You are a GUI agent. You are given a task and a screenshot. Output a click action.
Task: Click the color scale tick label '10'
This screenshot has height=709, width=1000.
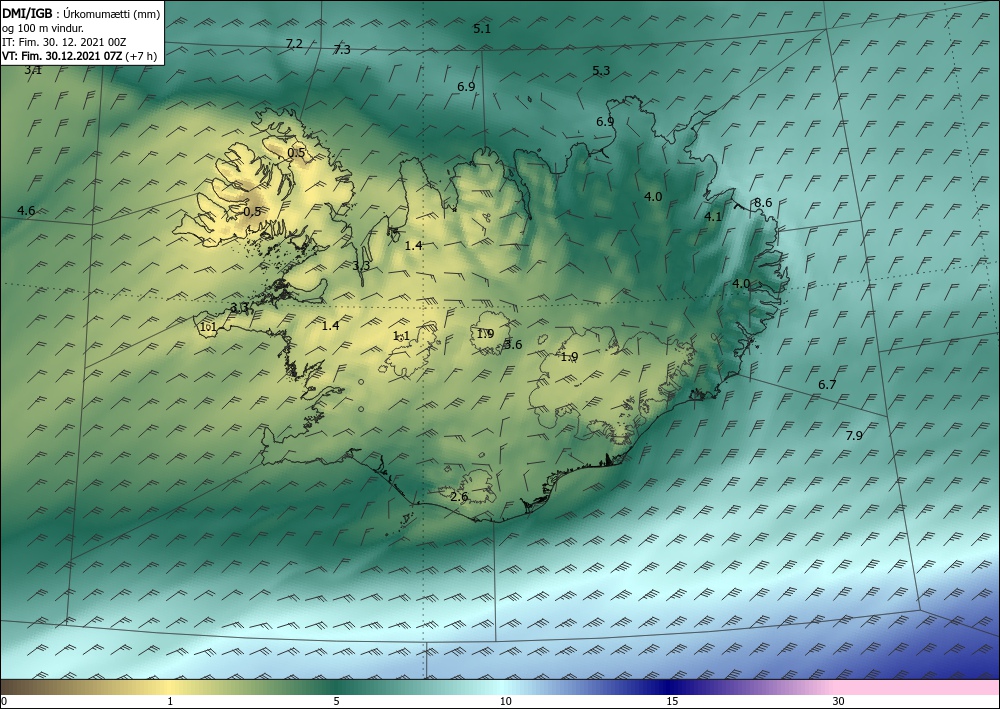(x=506, y=702)
